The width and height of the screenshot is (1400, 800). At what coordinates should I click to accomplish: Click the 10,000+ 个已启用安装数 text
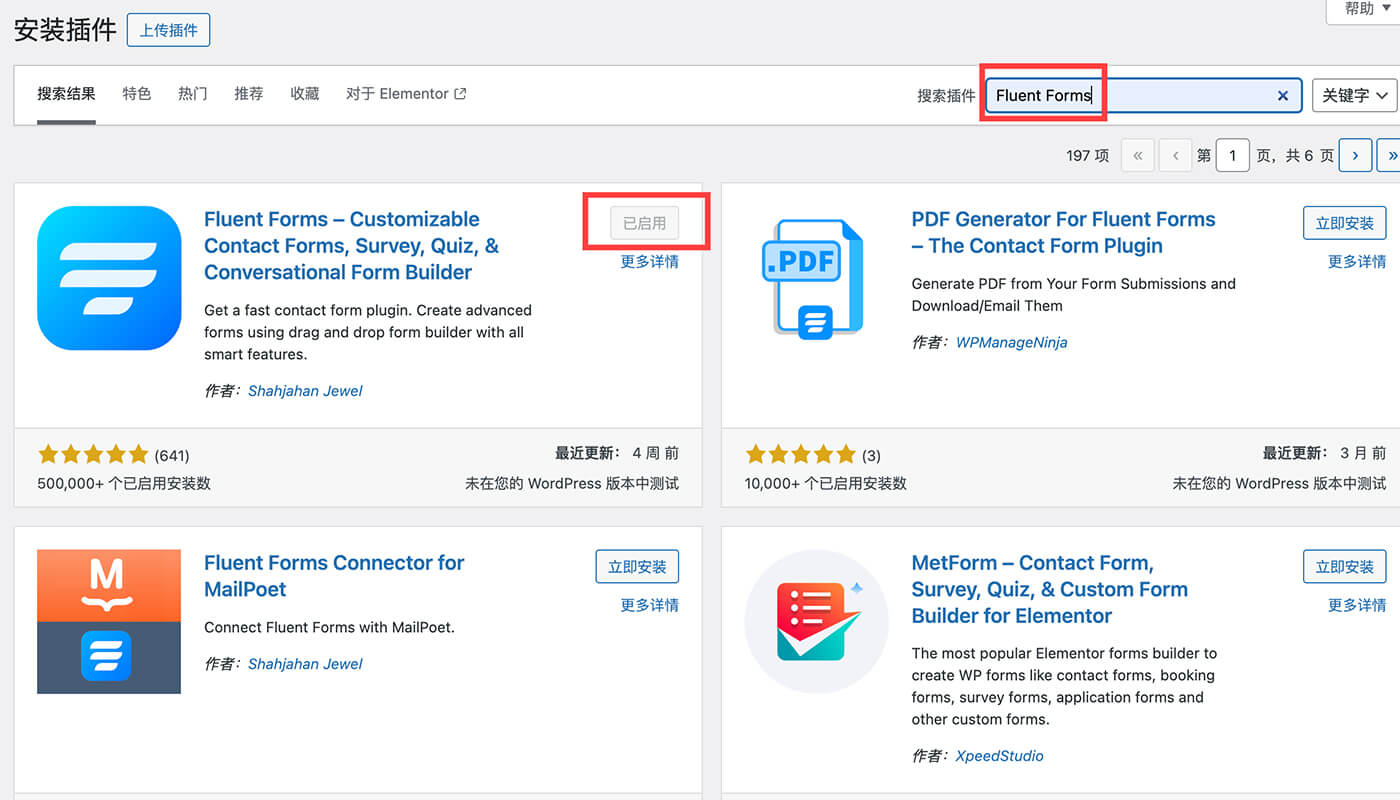click(826, 483)
